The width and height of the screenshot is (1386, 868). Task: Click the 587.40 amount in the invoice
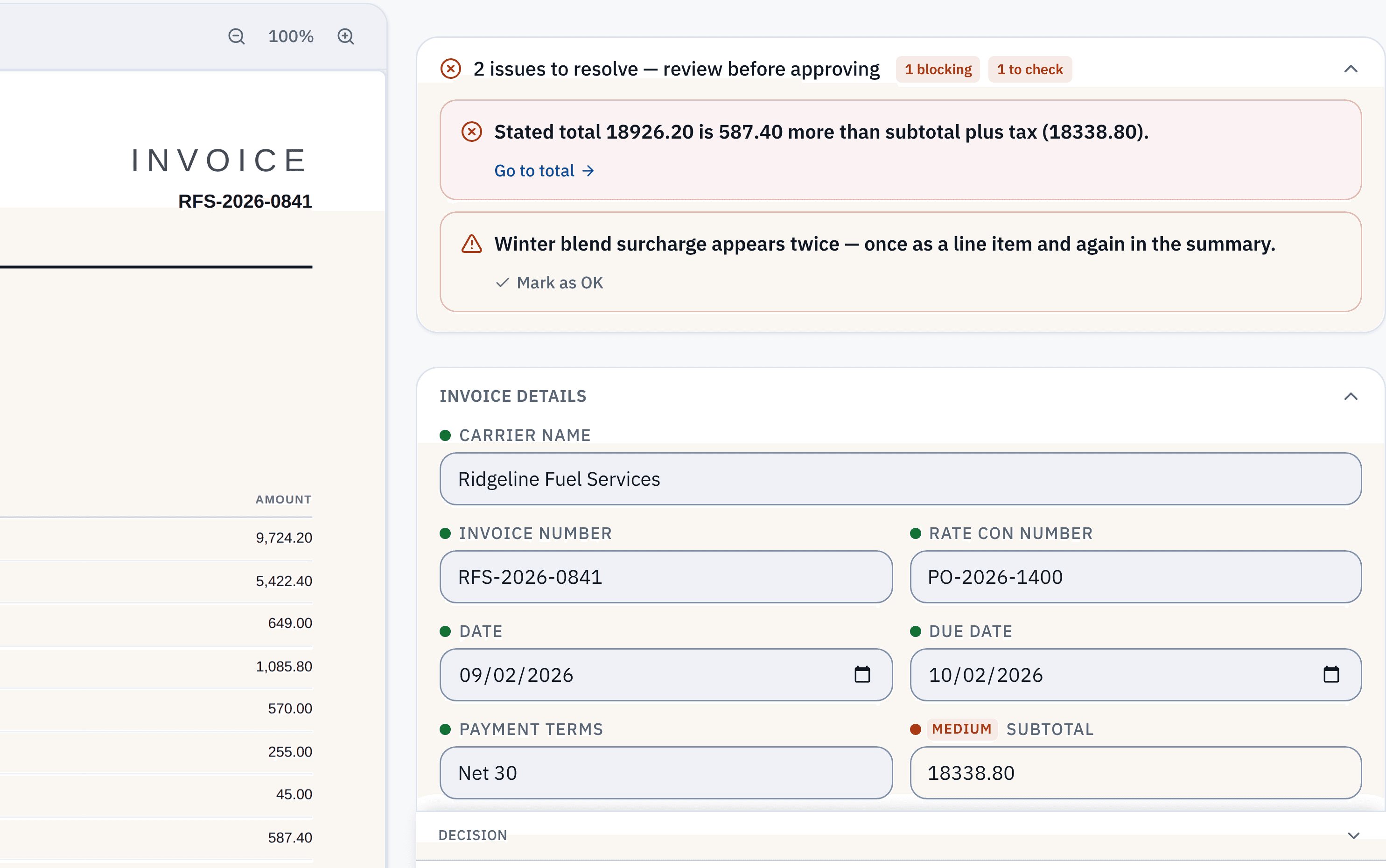pyautogui.click(x=290, y=838)
